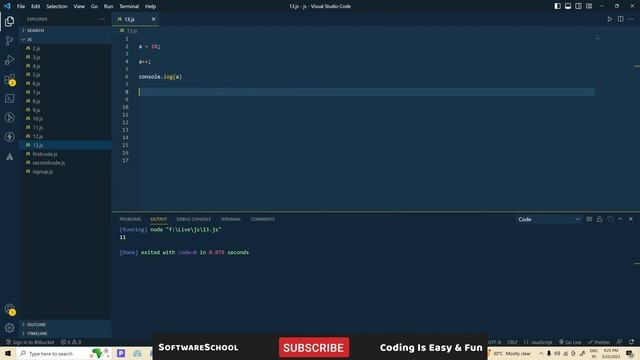Open the feedback icon in the status bar
This screenshot has height=360, width=640.
(x=620, y=342)
